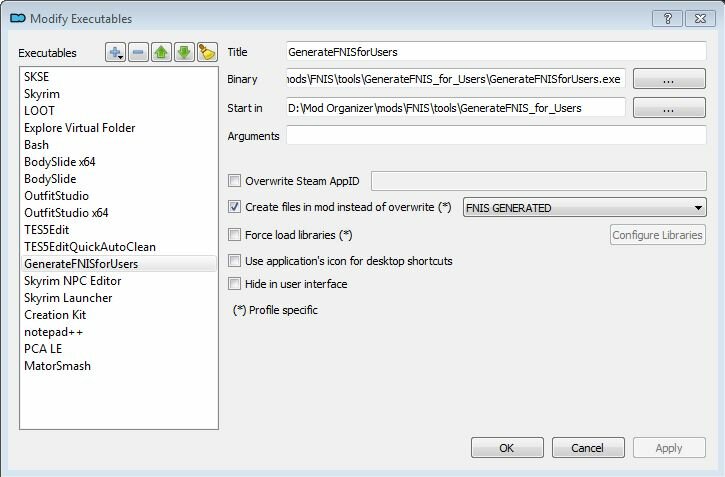Viewport: 725px width, 477px height.
Task: Browse for Binary path button
Action: (x=669, y=79)
